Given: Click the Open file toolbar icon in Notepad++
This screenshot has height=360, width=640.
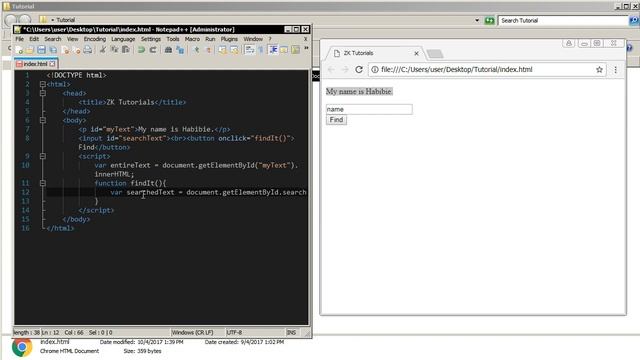Looking at the screenshot, I should (30, 50).
